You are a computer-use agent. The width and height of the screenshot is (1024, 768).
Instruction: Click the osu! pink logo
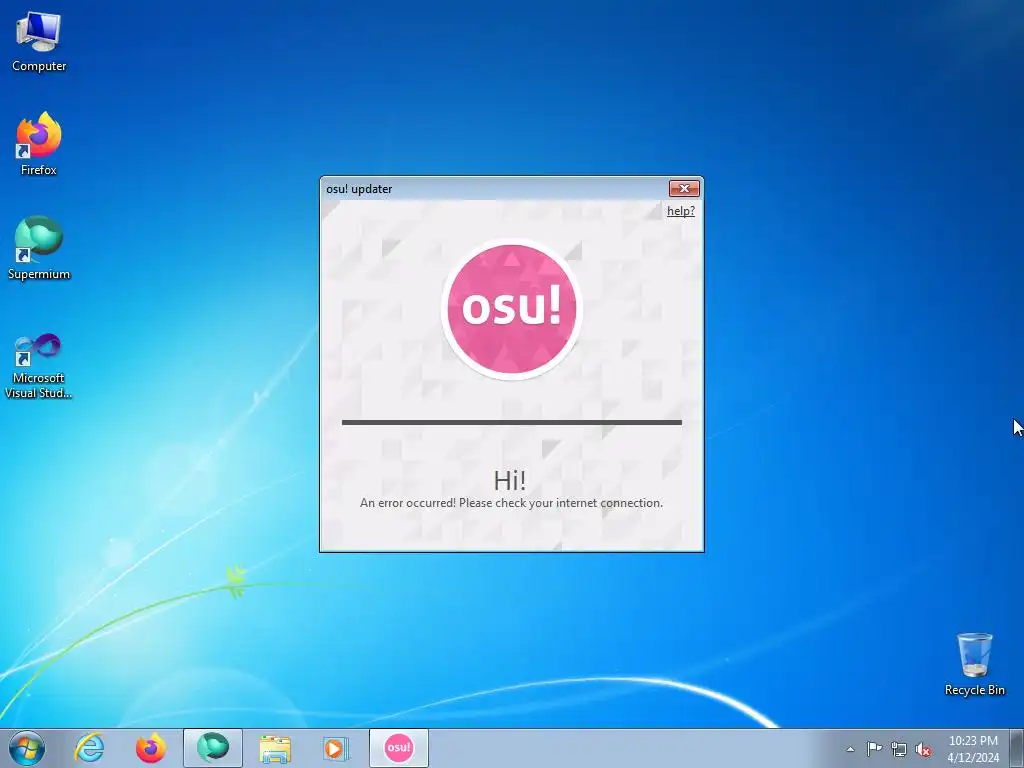[511, 308]
